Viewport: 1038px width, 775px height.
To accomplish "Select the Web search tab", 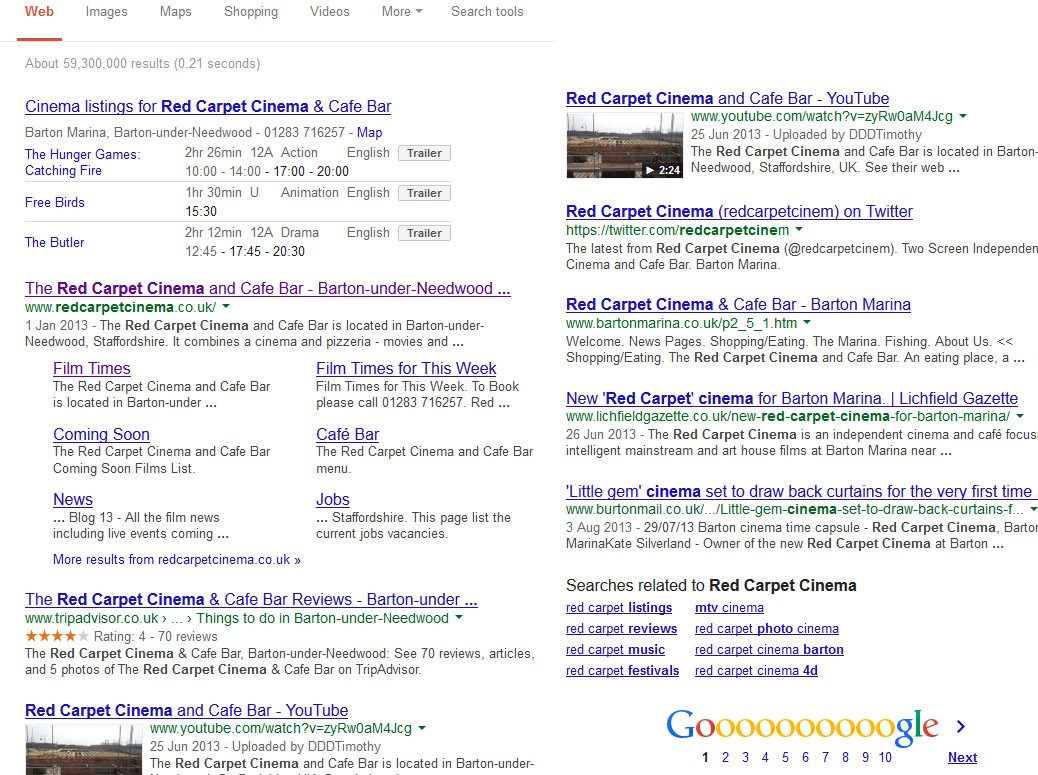I will click(39, 12).
